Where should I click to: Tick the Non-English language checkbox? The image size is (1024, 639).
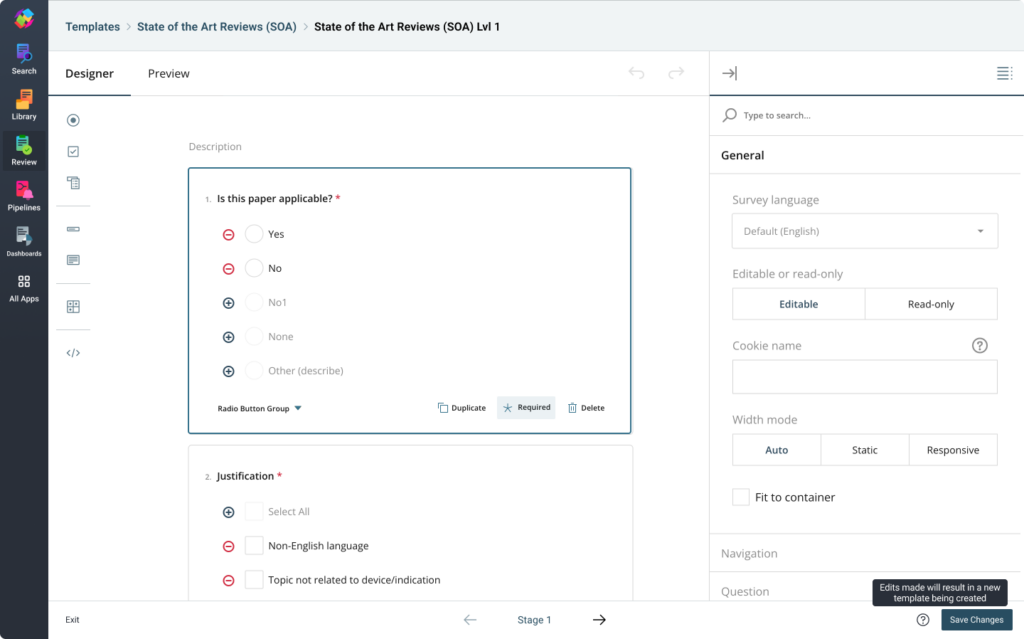(x=254, y=546)
